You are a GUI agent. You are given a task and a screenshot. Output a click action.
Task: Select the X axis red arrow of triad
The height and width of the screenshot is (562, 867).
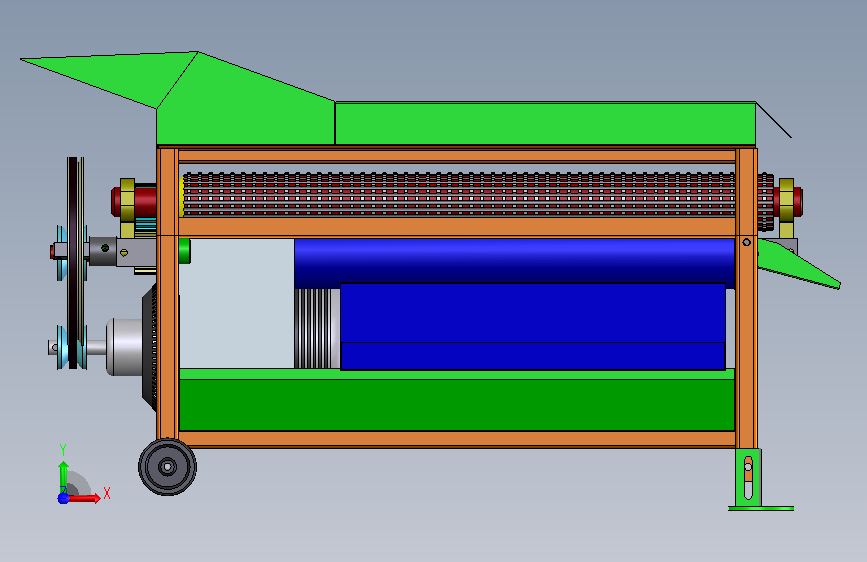pos(85,498)
